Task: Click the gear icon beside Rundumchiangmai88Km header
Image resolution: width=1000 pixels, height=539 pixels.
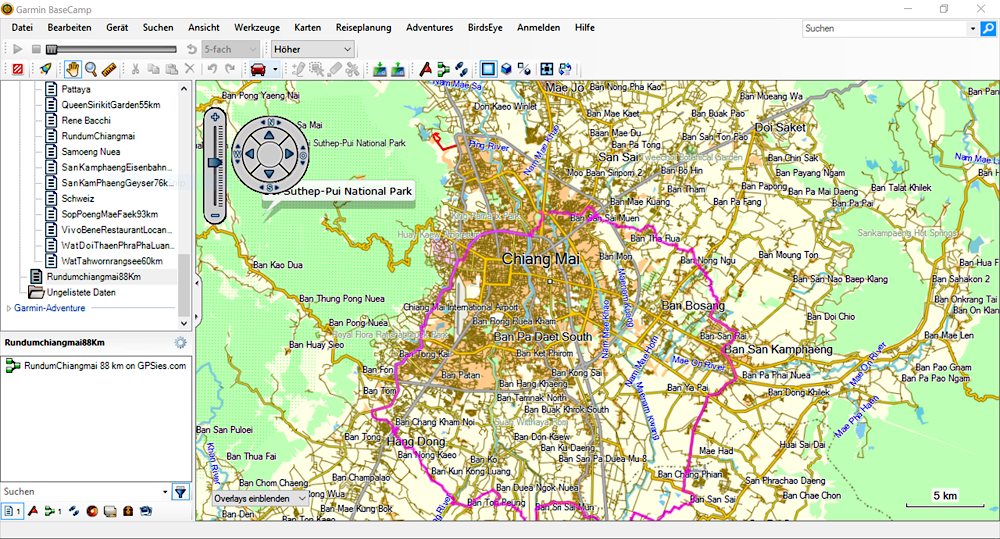Action: pos(180,343)
